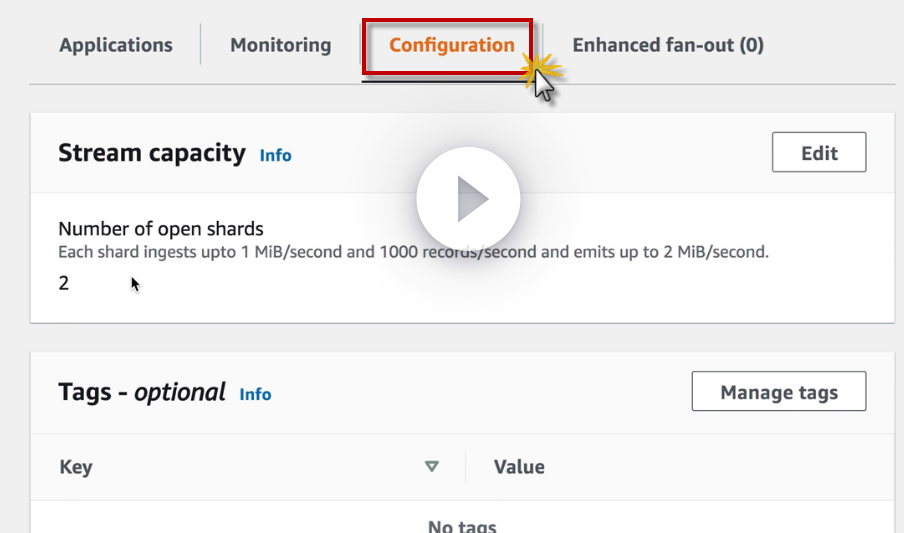
Task: Click the separator between Applications and Monitoring tabs
Action: [201, 45]
